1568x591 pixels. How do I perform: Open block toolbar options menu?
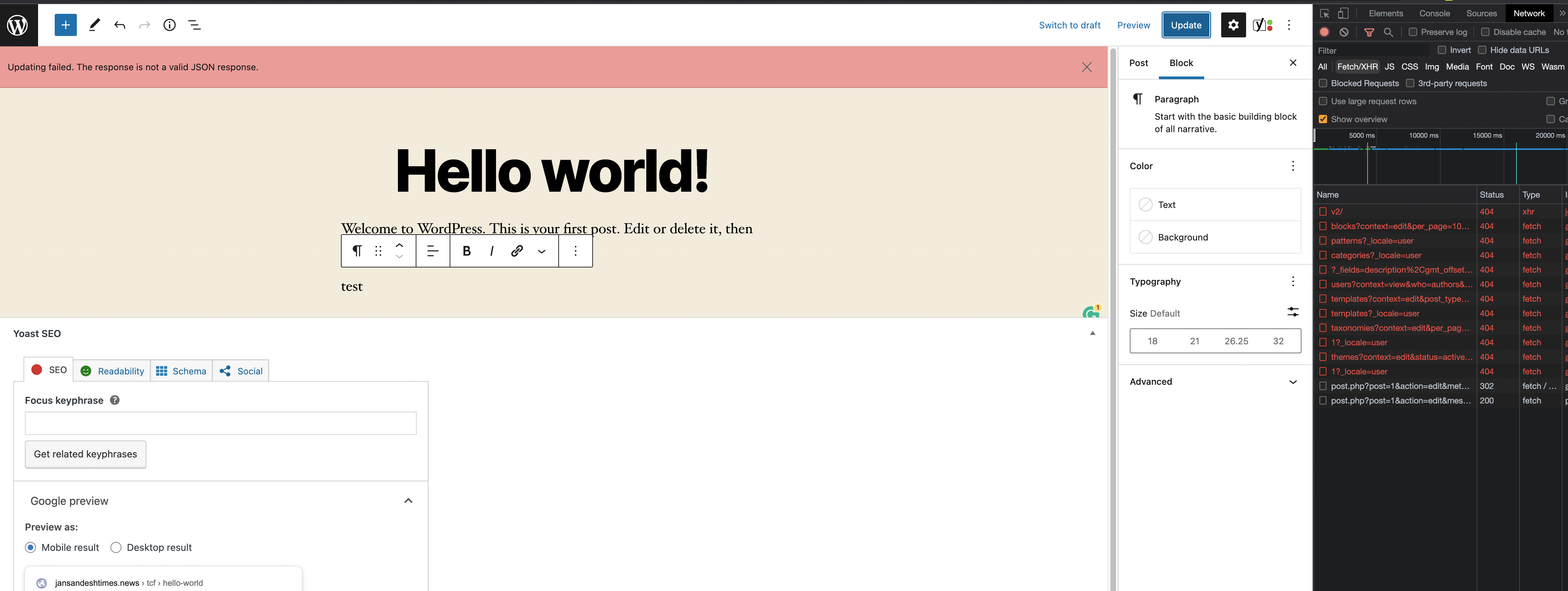[576, 251]
